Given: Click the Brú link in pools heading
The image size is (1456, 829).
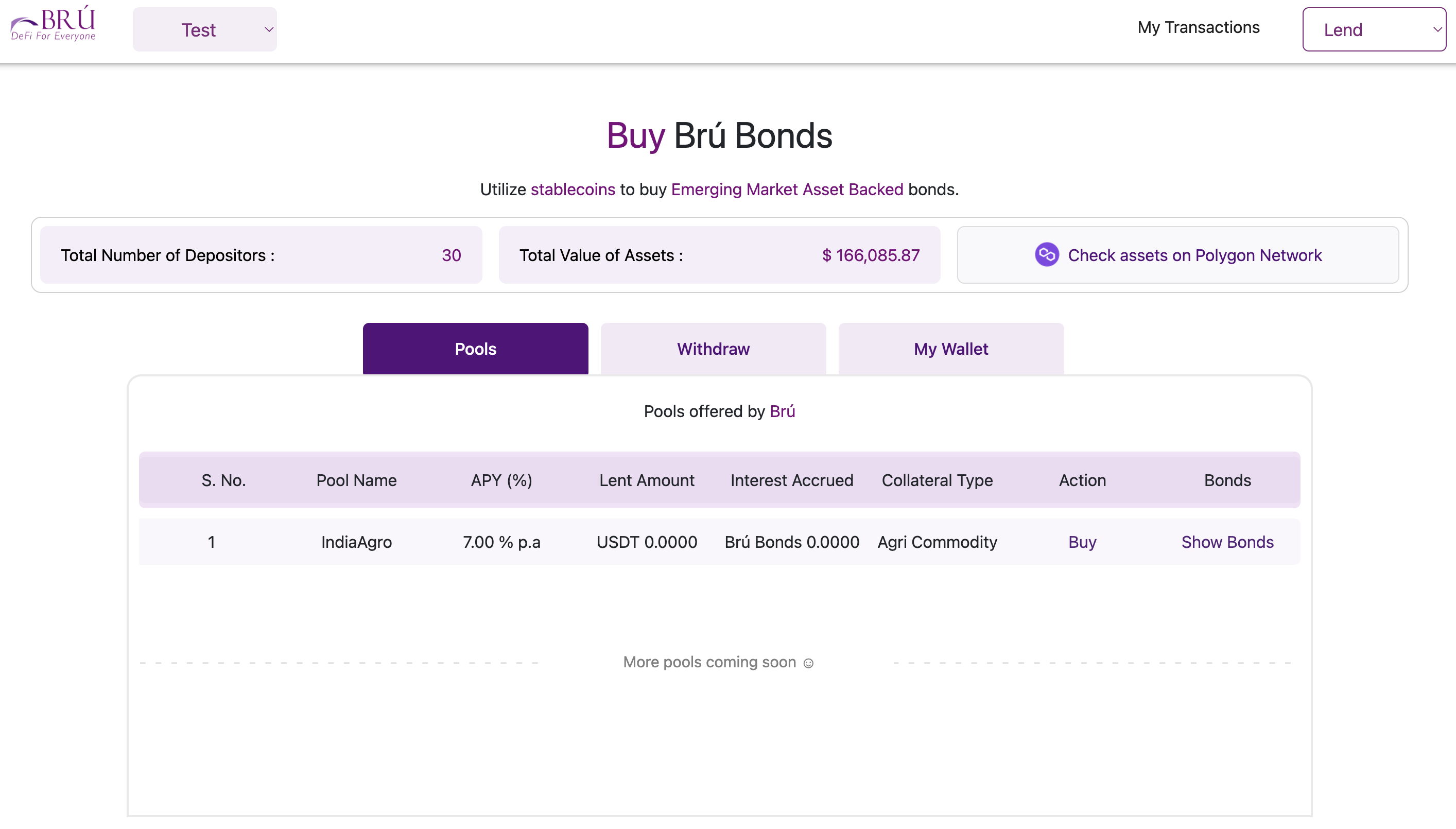Looking at the screenshot, I should point(782,411).
